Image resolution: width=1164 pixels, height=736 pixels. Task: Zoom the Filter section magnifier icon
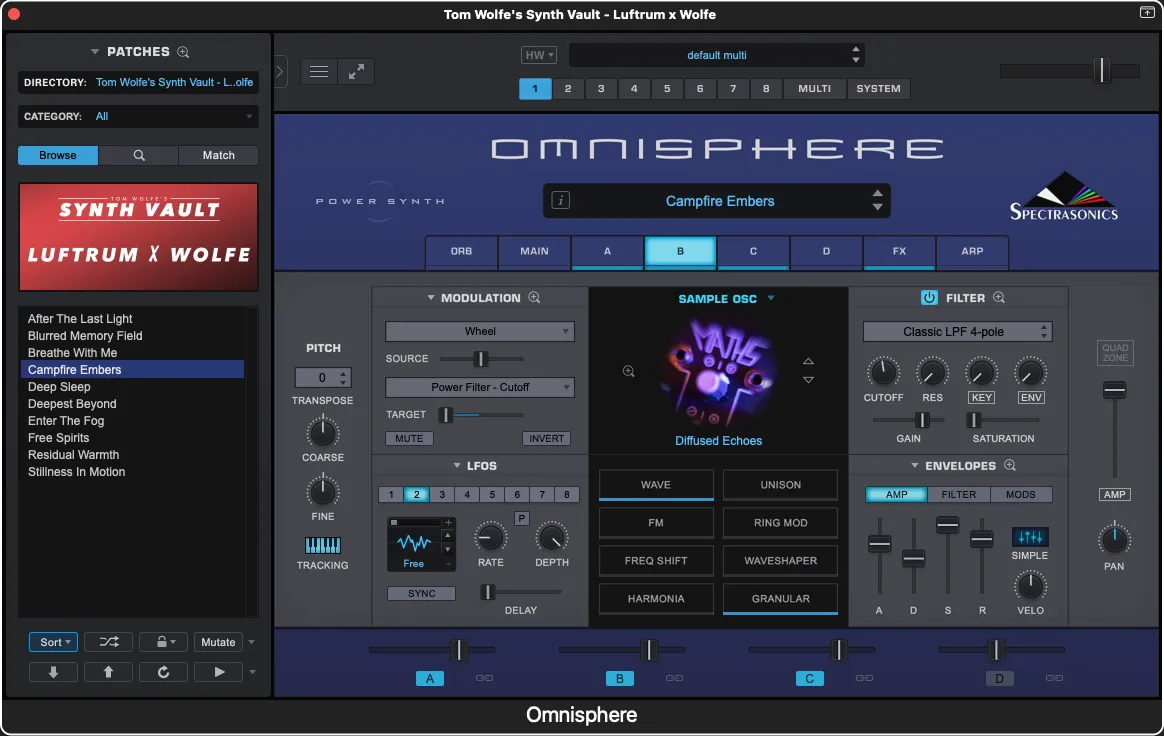tap(999, 297)
